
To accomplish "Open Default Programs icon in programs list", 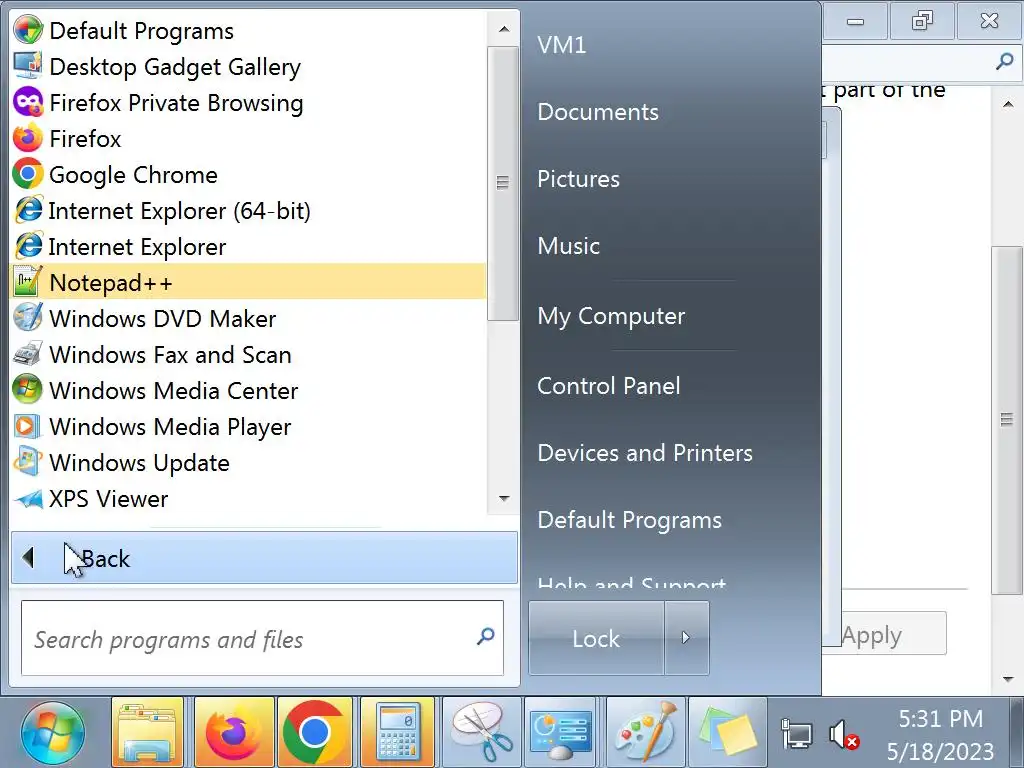I will point(27,30).
